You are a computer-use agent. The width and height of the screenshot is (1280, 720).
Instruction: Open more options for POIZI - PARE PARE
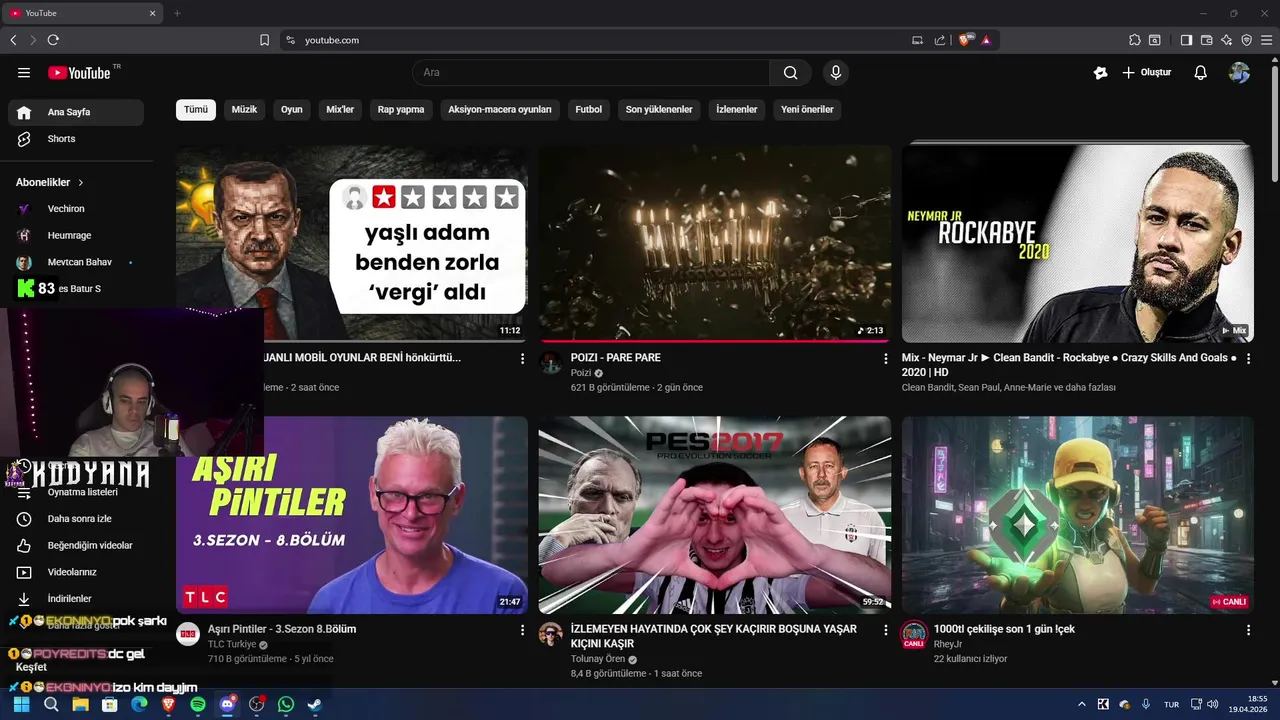pyautogui.click(x=885, y=358)
